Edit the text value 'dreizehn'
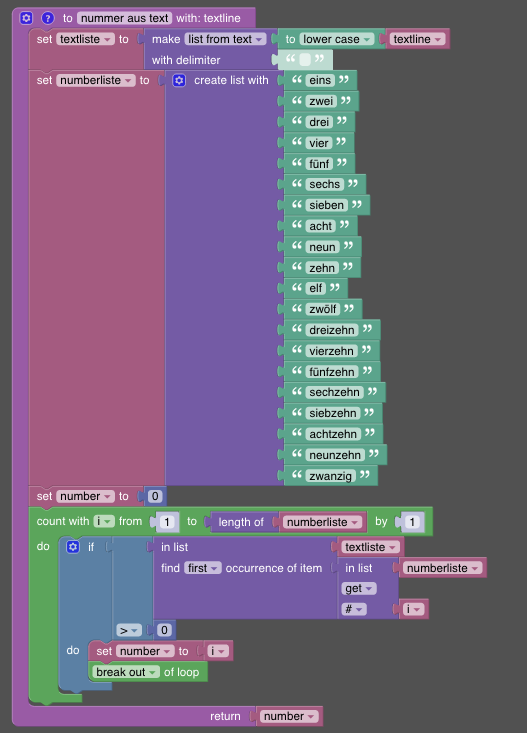The height and width of the screenshot is (733, 527). [332, 330]
